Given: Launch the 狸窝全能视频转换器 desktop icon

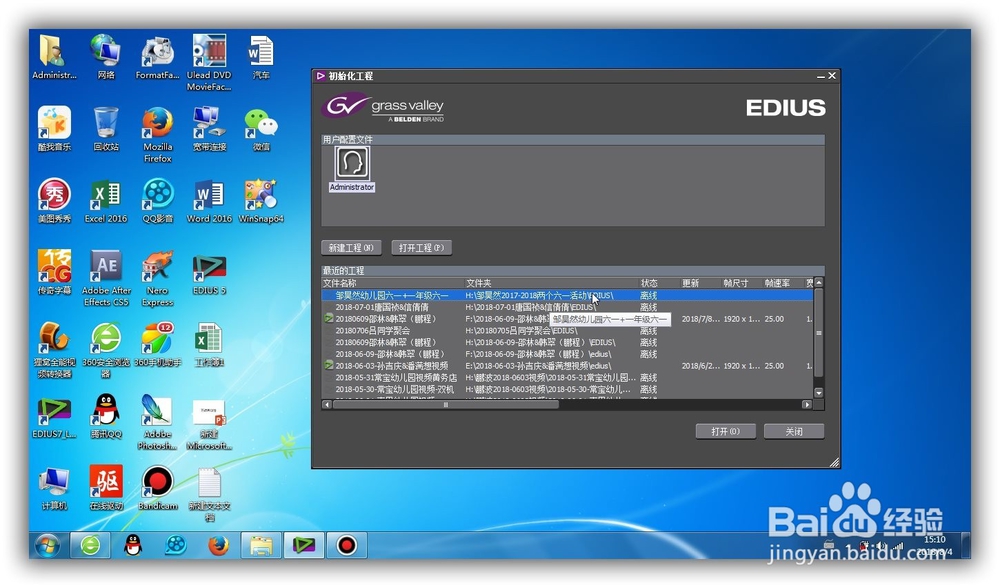Looking at the screenshot, I should [54, 350].
